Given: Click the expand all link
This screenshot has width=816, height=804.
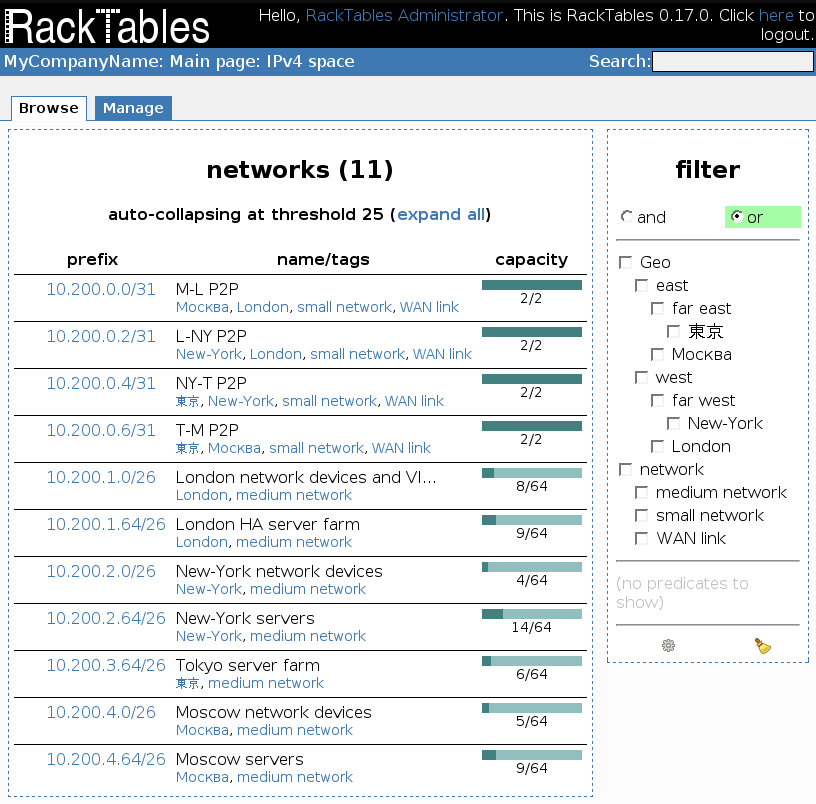Looking at the screenshot, I should tap(441, 214).
